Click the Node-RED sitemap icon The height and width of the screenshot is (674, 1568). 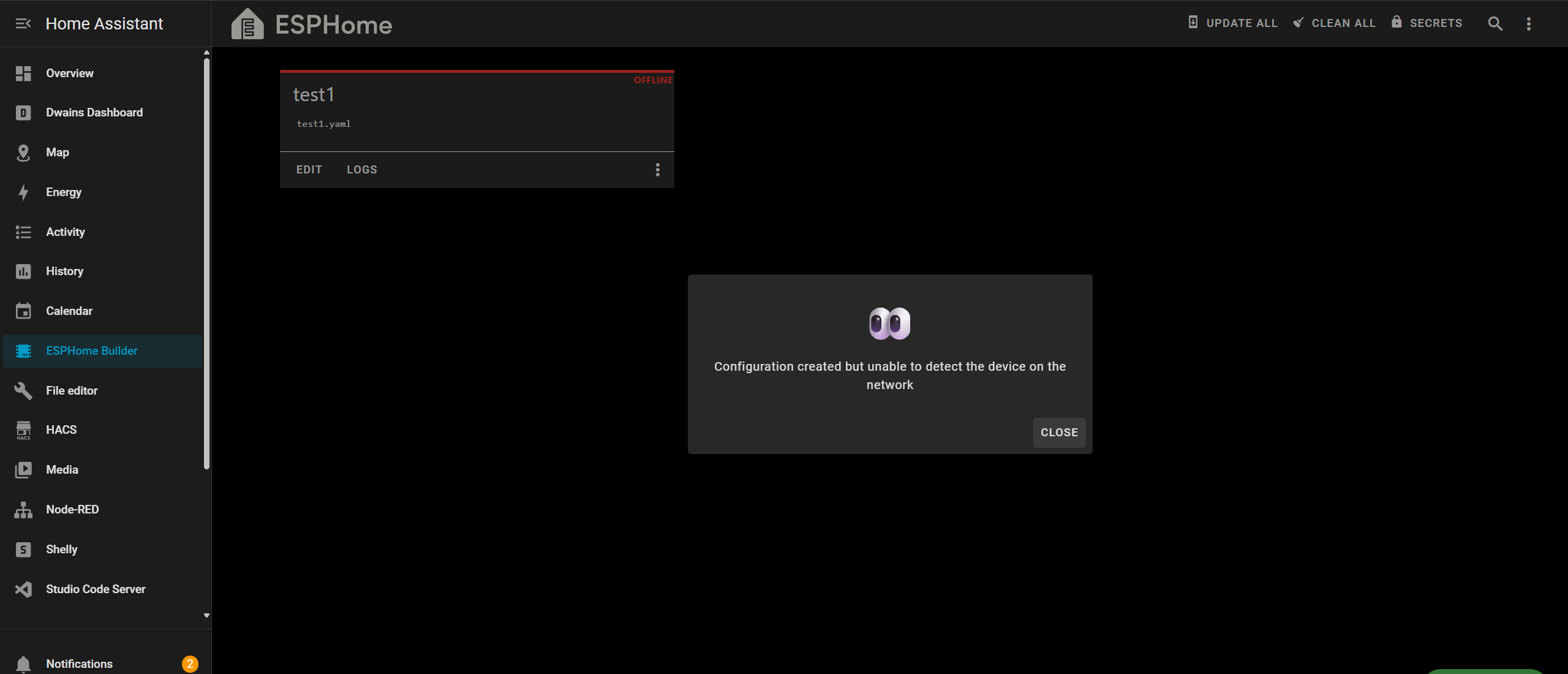click(23, 510)
